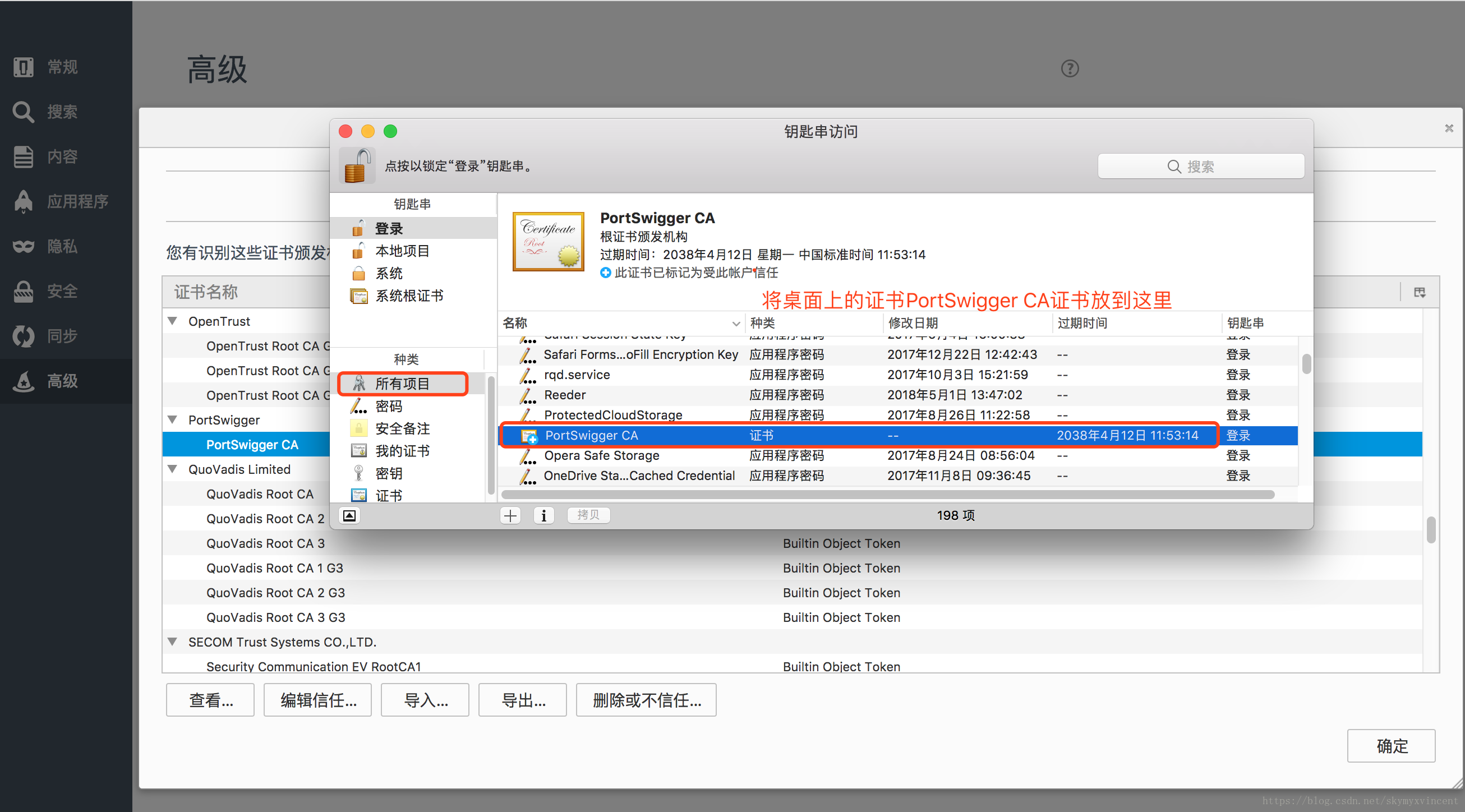Click the 查看... button
This screenshot has width=1465, height=812.
click(x=210, y=700)
